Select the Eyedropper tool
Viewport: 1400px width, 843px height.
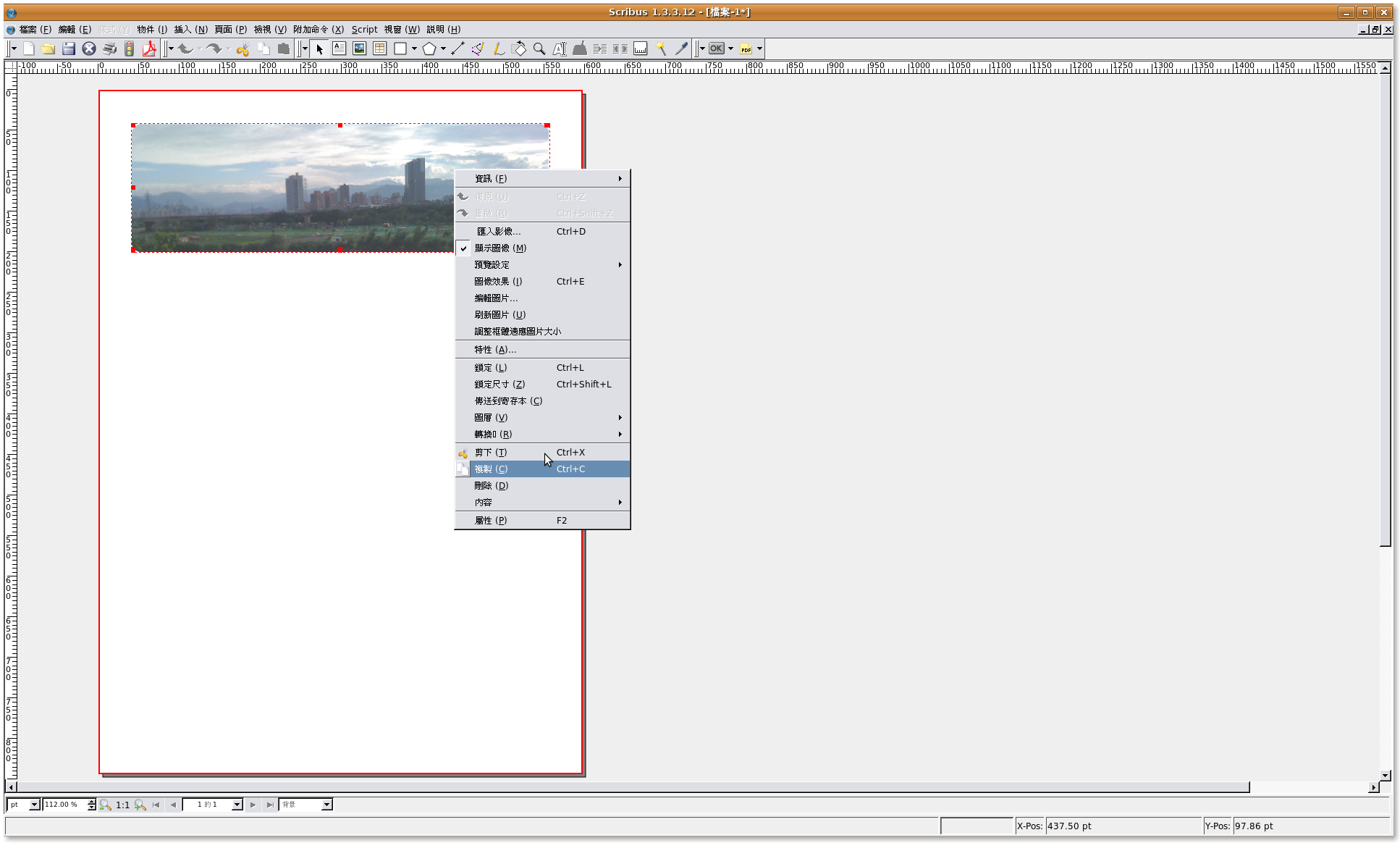point(681,49)
